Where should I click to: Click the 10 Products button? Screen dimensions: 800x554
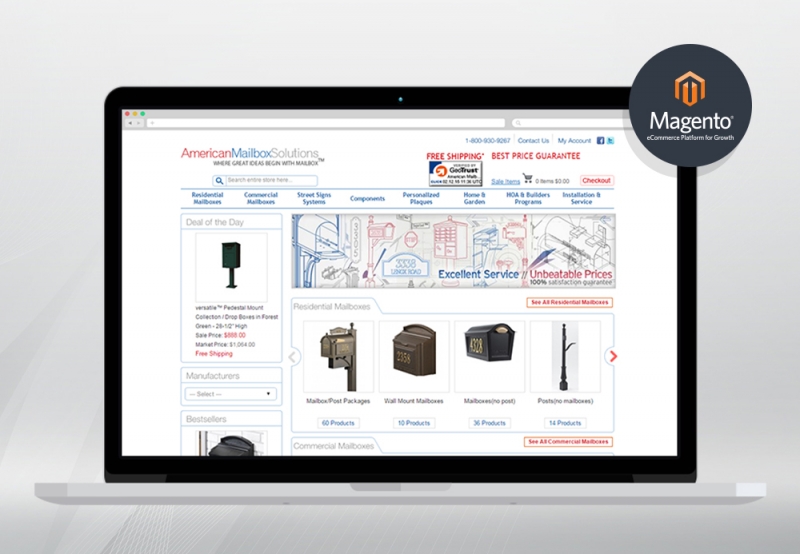[414, 423]
